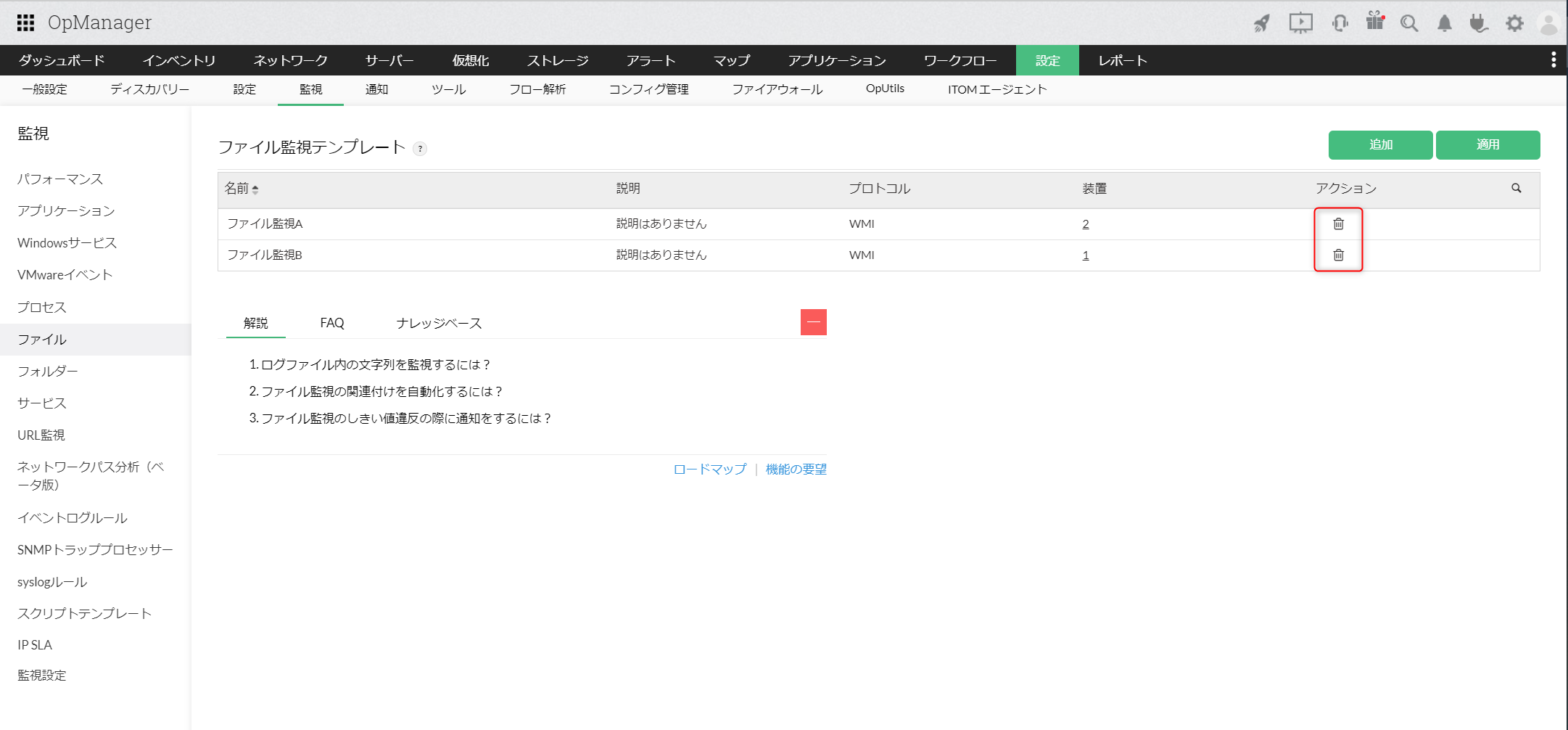The width and height of the screenshot is (1568, 730).
Task: Open the plug-in integrations icon
Action: pyautogui.click(x=1479, y=22)
